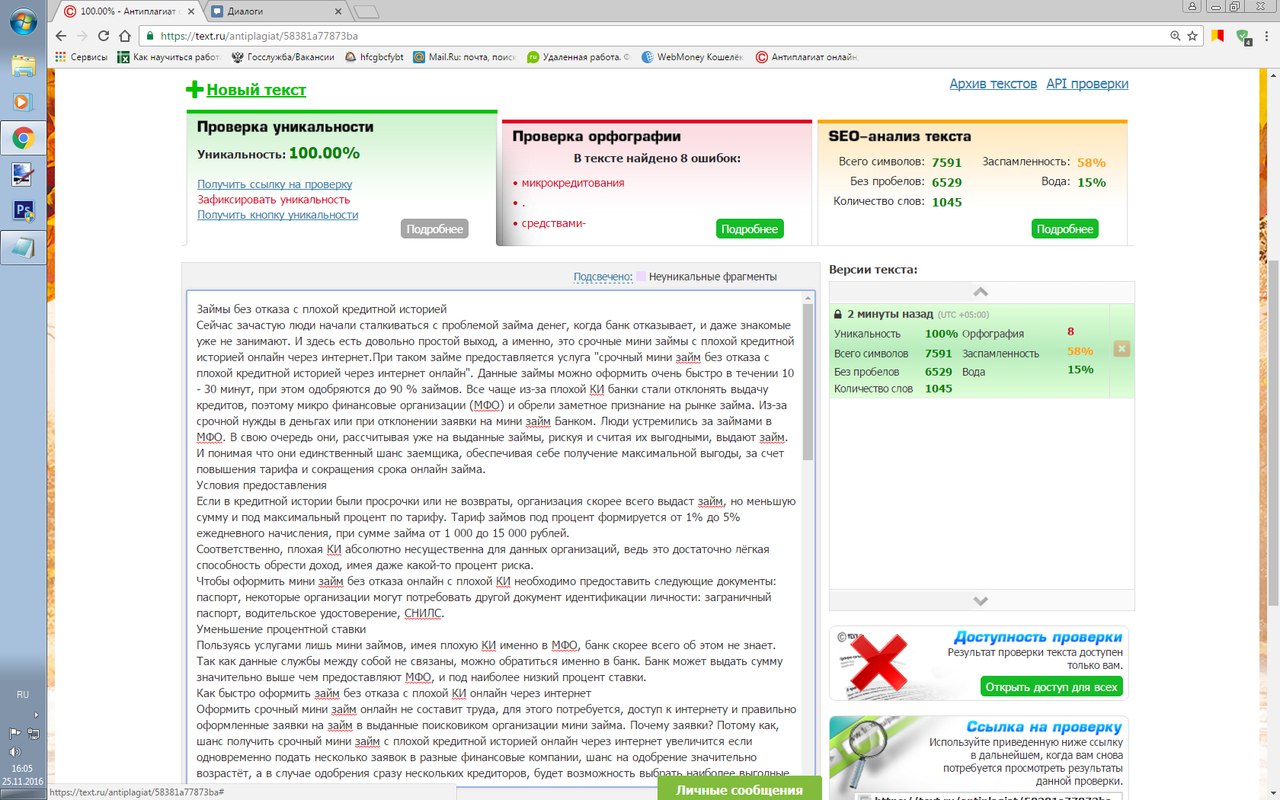The width and height of the screenshot is (1280, 800).
Task: Click Получить ссылку на проверку
Action: tap(275, 184)
